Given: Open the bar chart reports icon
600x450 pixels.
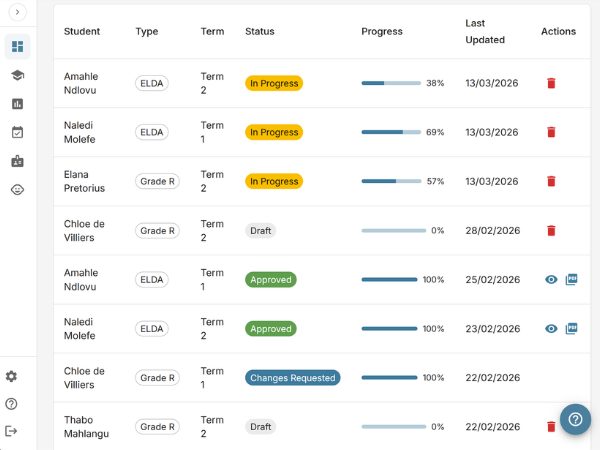Looking at the screenshot, I should pos(18,104).
